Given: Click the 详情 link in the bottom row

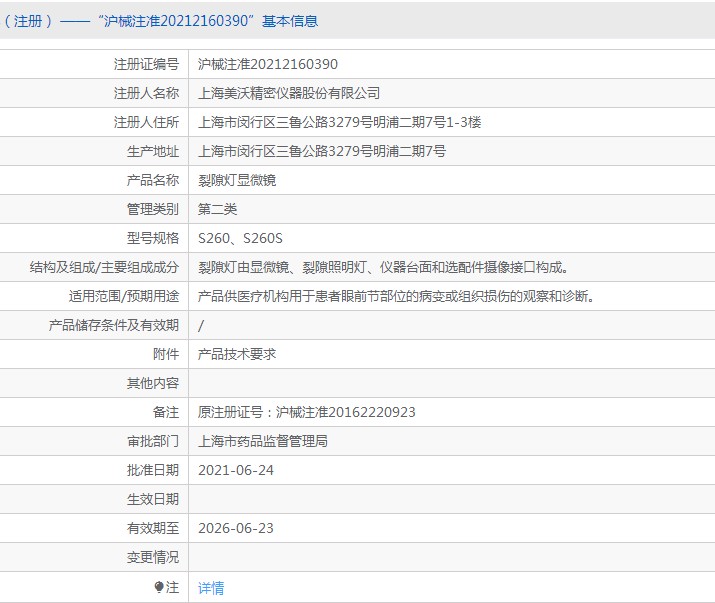Looking at the screenshot, I should coord(211,587).
